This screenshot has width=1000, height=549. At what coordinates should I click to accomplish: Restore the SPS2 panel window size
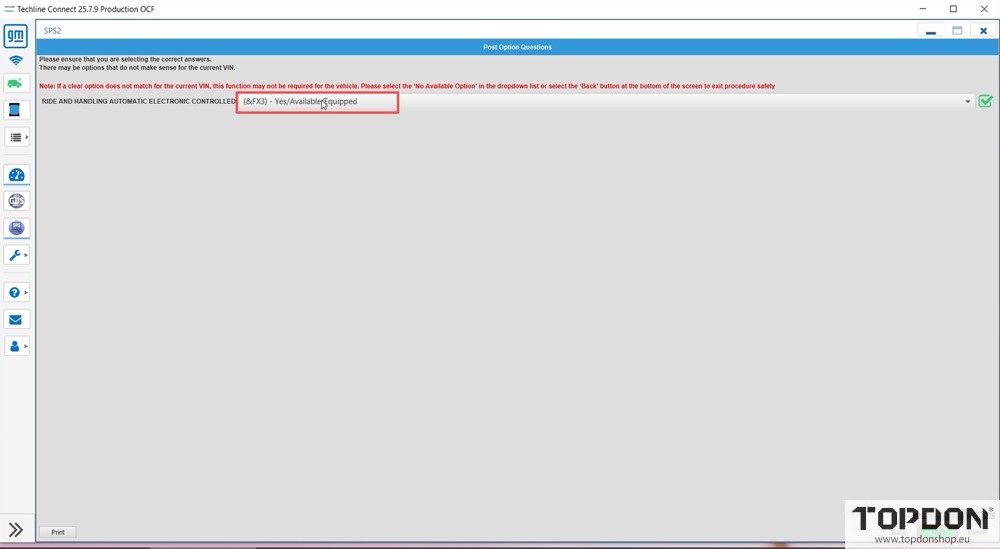coord(957,31)
